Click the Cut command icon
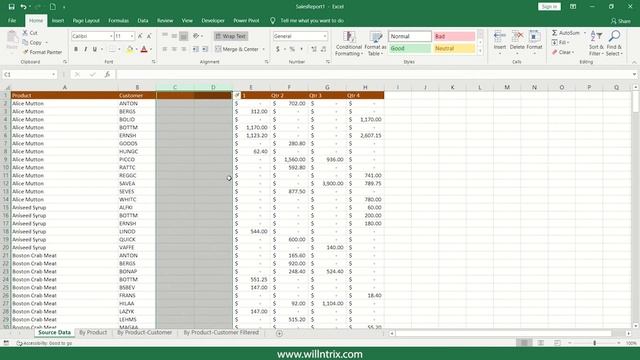640x360 pixels. pyautogui.click(x=25, y=33)
